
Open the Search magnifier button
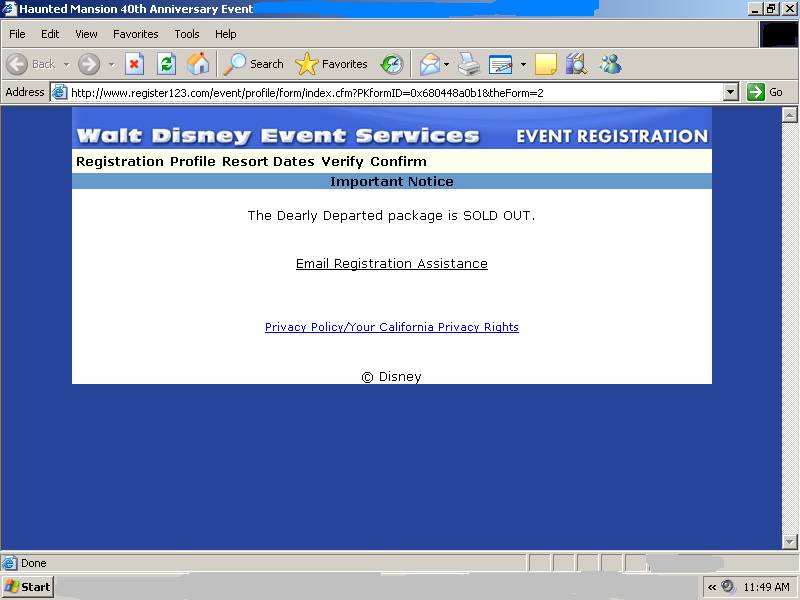click(254, 64)
